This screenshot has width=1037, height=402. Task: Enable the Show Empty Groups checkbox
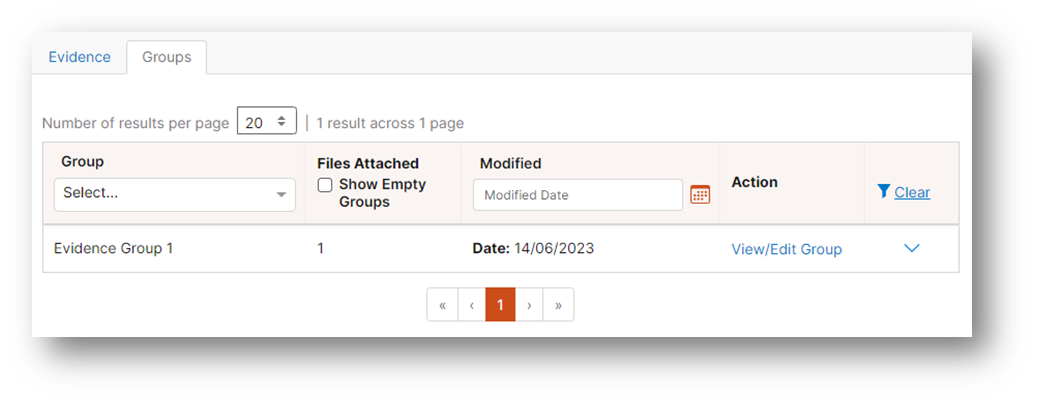click(325, 185)
